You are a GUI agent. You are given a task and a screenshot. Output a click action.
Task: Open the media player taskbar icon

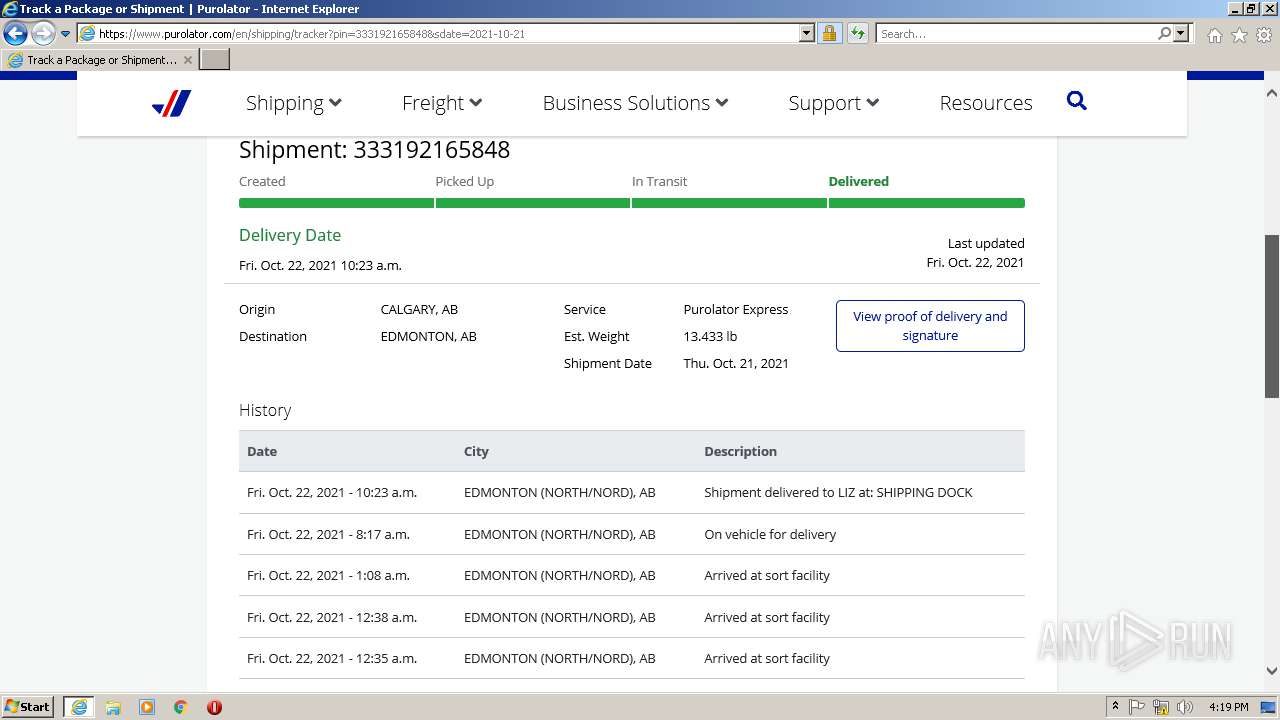[x=147, y=707]
